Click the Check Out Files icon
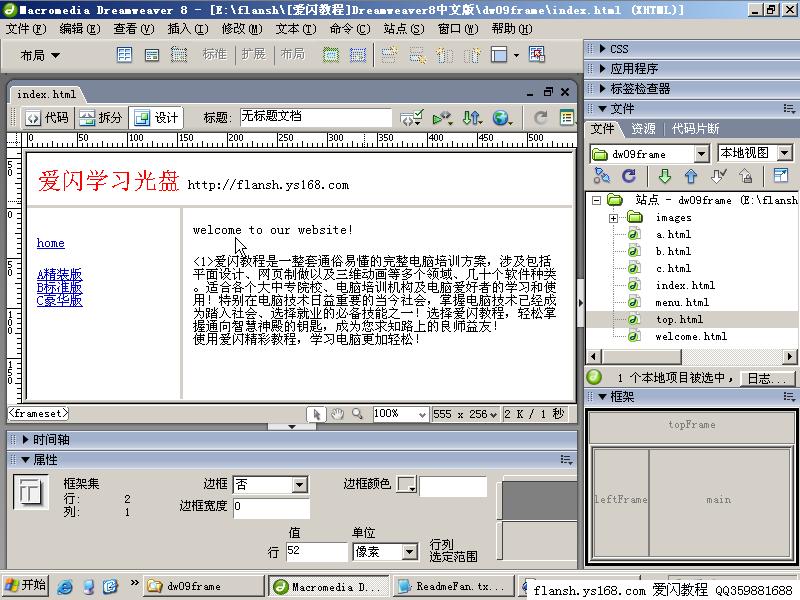Screen dimensions: 800x600 pos(718,176)
